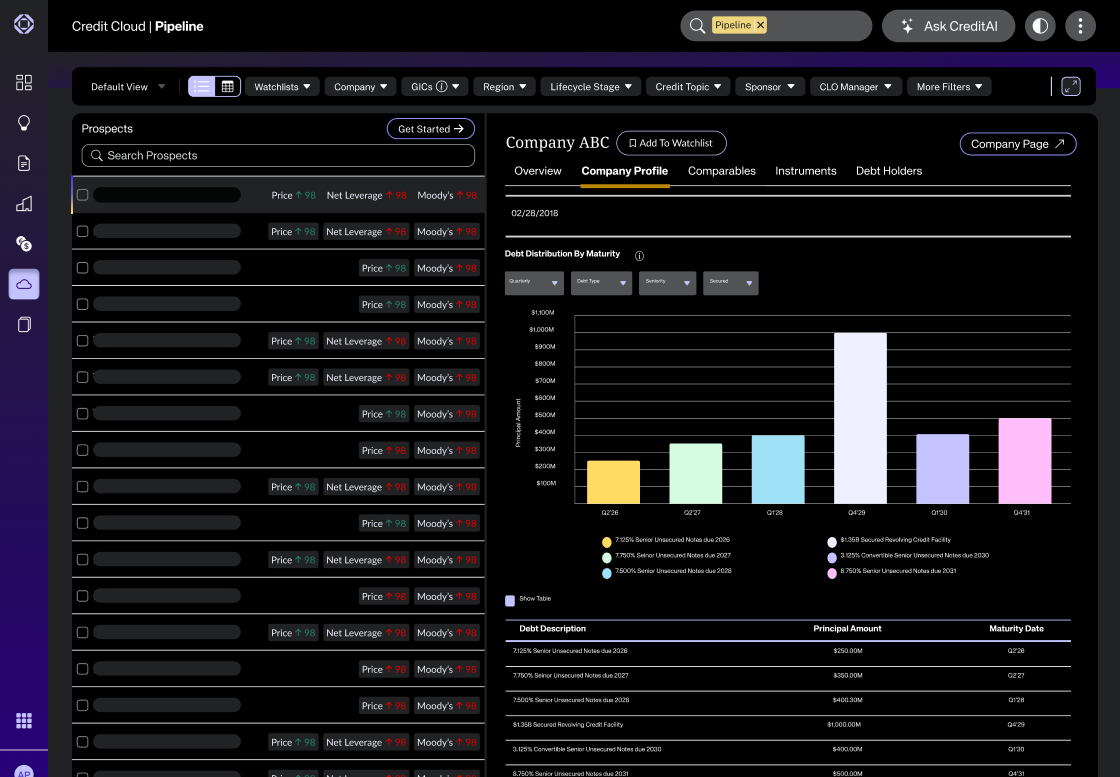Viewport: 1120px width, 777px height.
Task: Open the document icon in left sidebar
Action: click(24, 163)
